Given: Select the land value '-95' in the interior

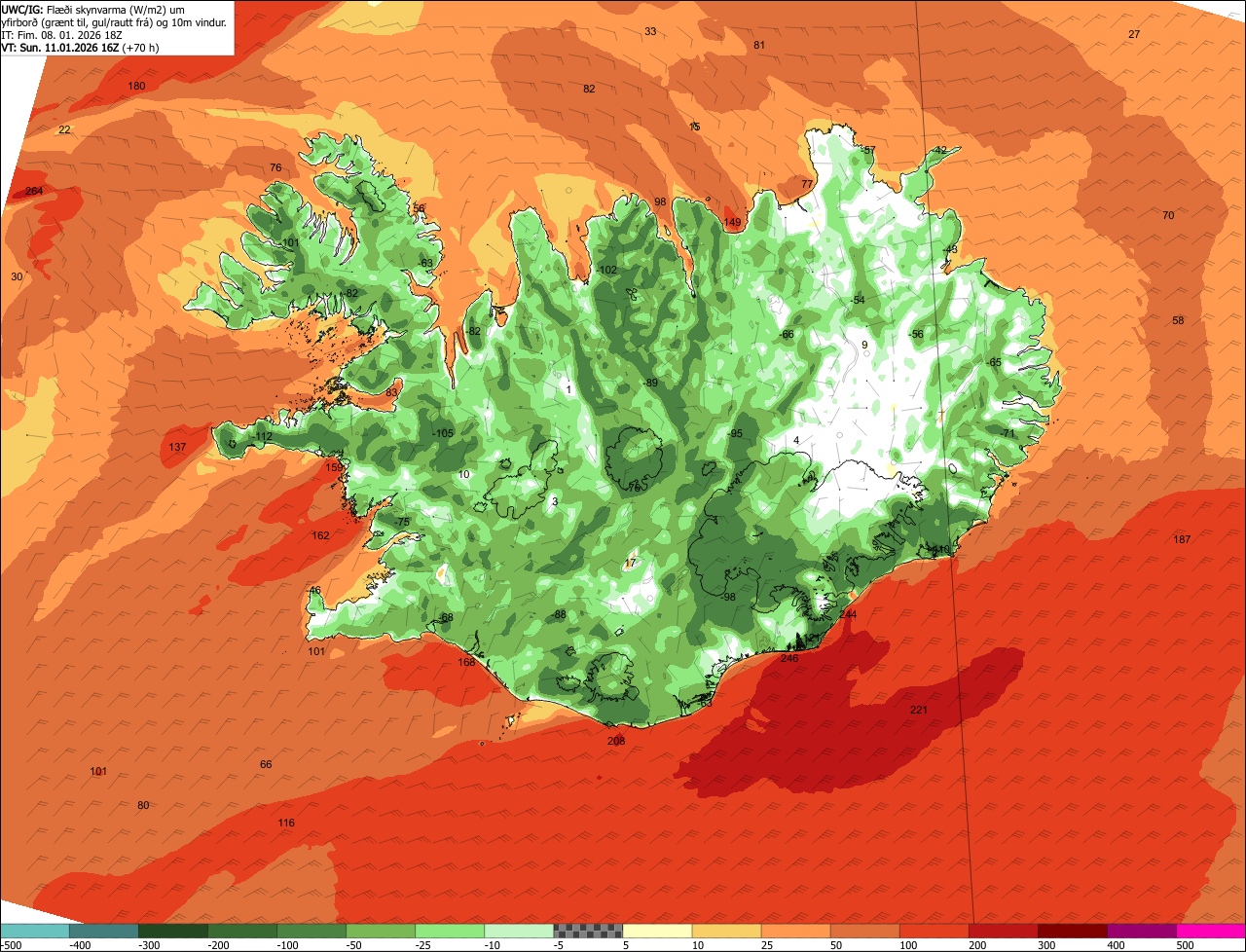Looking at the screenshot, I should 735,434.
